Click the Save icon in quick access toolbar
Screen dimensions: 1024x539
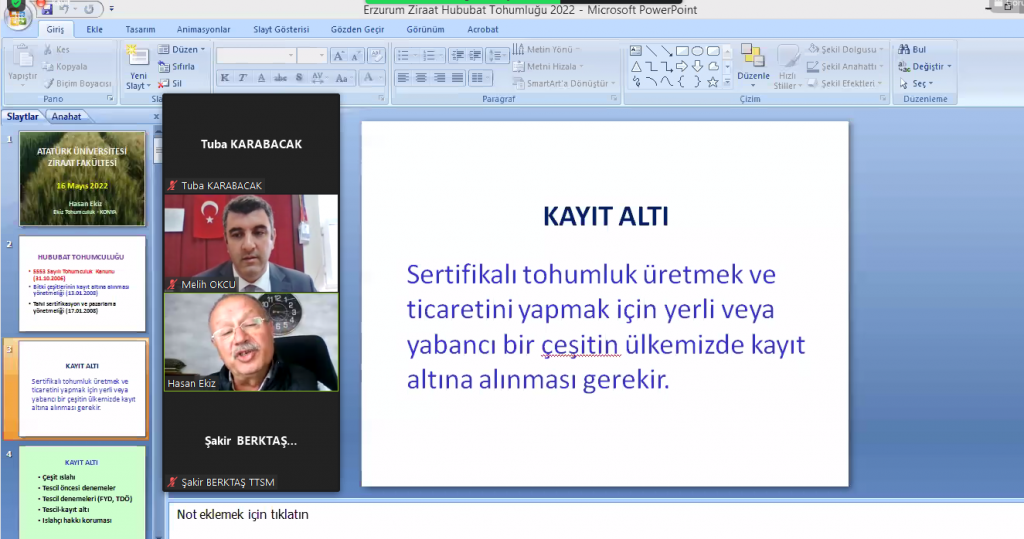pos(47,9)
